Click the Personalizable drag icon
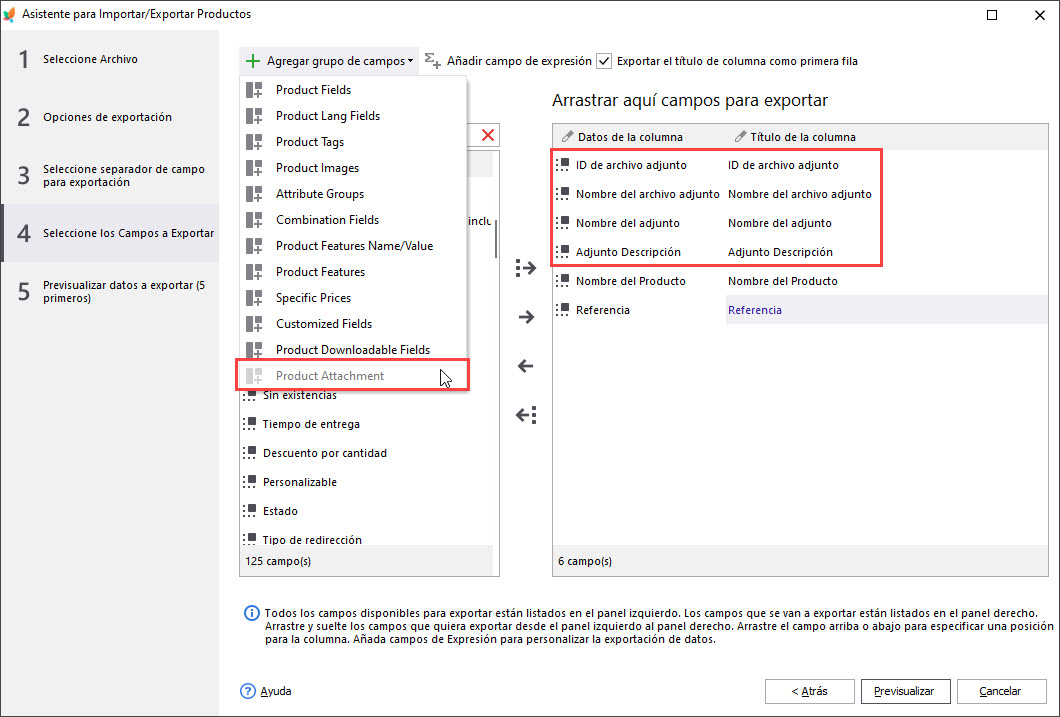The image size is (1060, 717). click(249, 482)
